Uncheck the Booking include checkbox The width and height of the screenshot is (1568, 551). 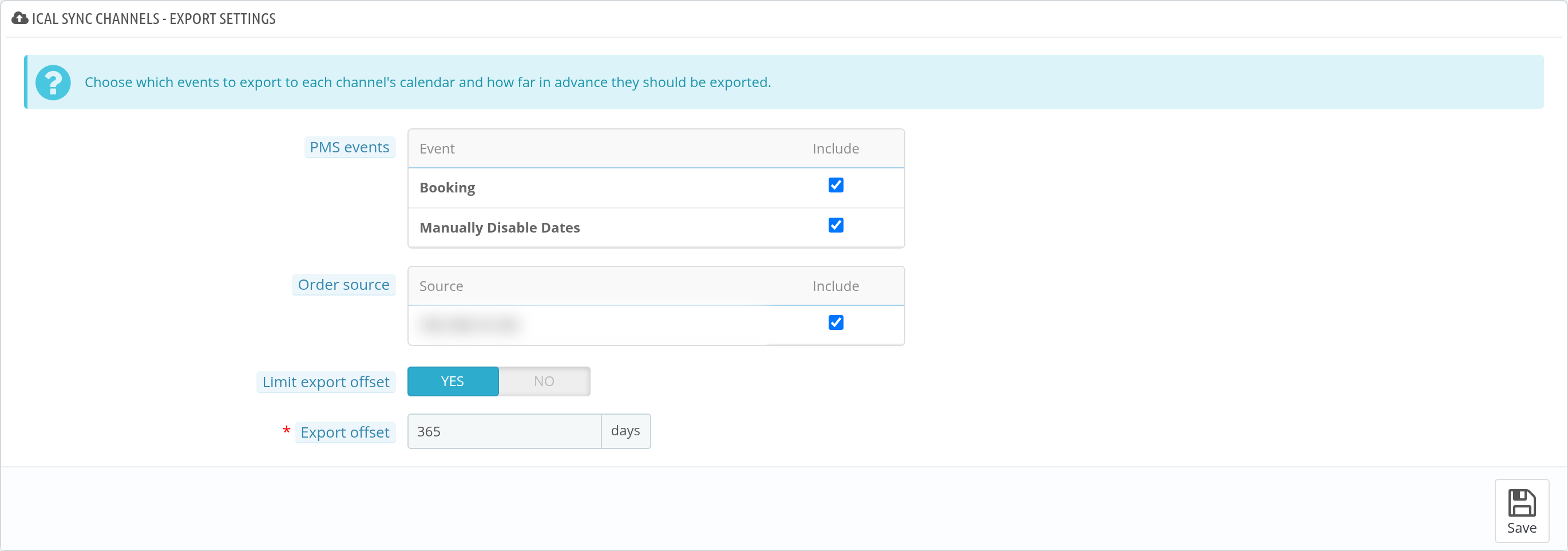coord(835,186)
